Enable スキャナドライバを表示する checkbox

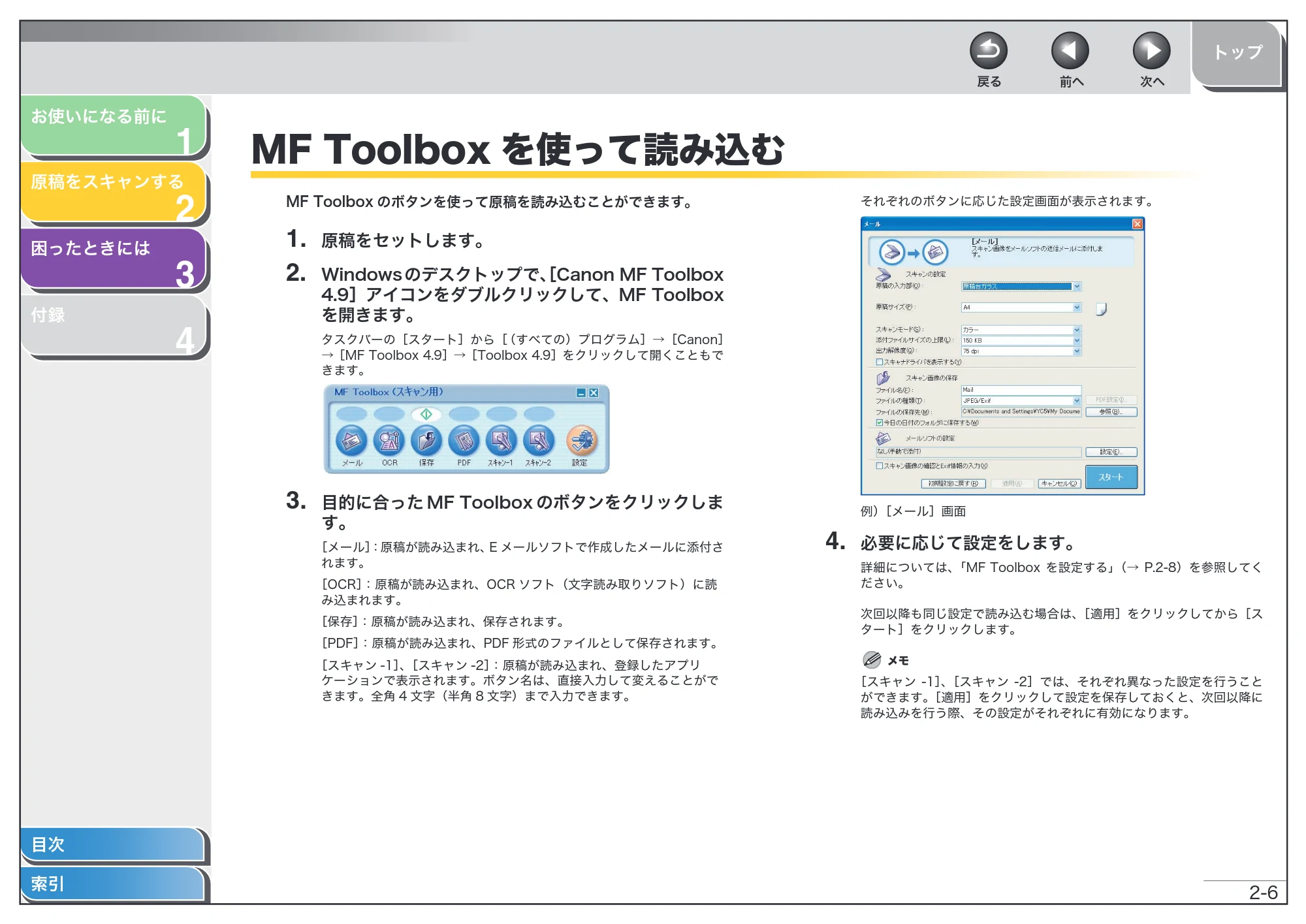tap(880, 362)
